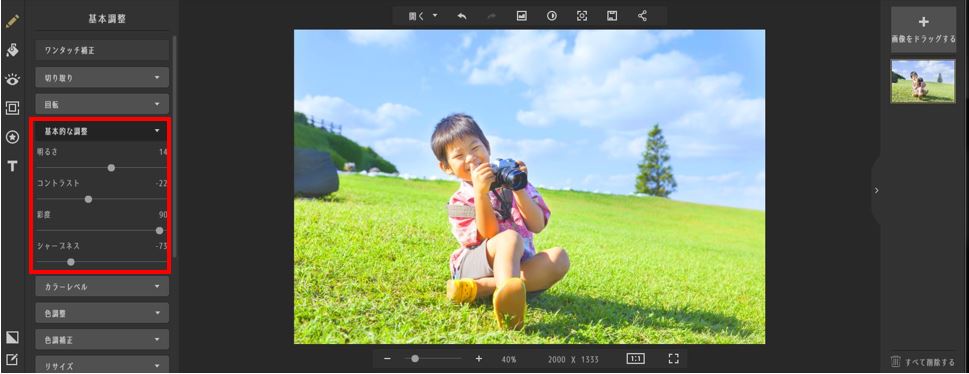Click the brightness value 14
This screenshot has height=374, width=969.
pos(163,152)
